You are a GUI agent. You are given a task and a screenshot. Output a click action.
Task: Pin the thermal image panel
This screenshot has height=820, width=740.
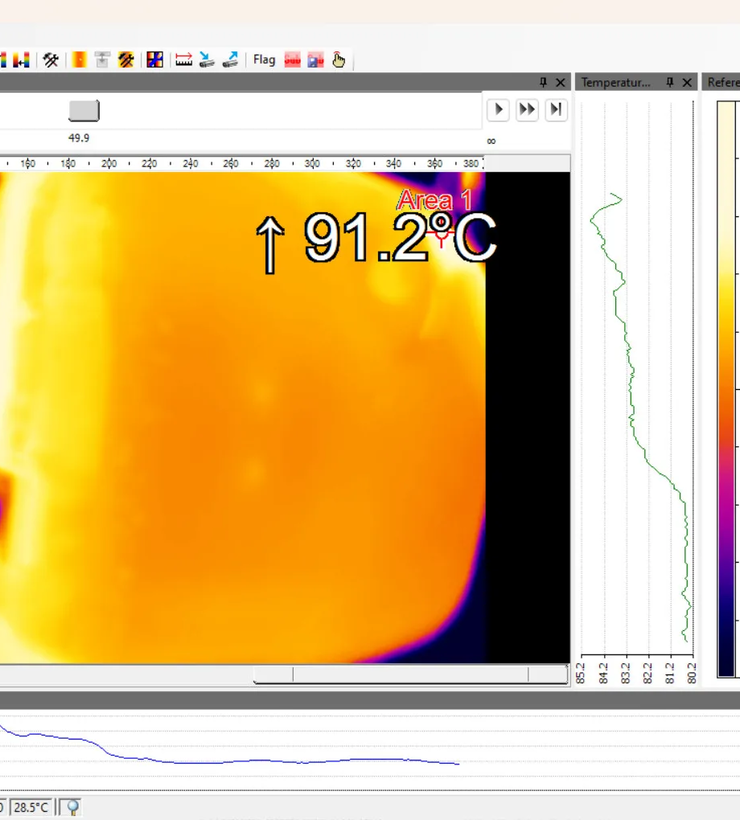(x=544, y=82)
